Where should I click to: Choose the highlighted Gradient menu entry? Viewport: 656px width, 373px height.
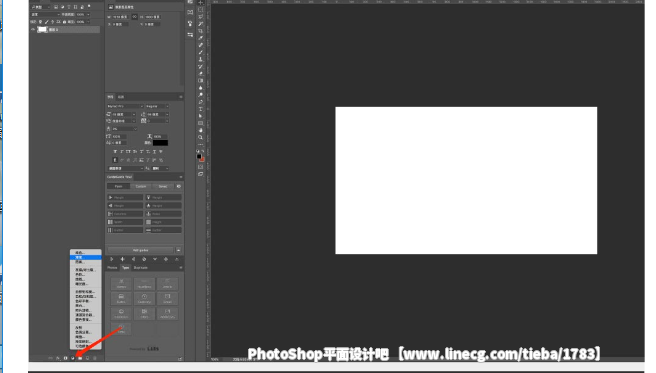pos(85,257)
